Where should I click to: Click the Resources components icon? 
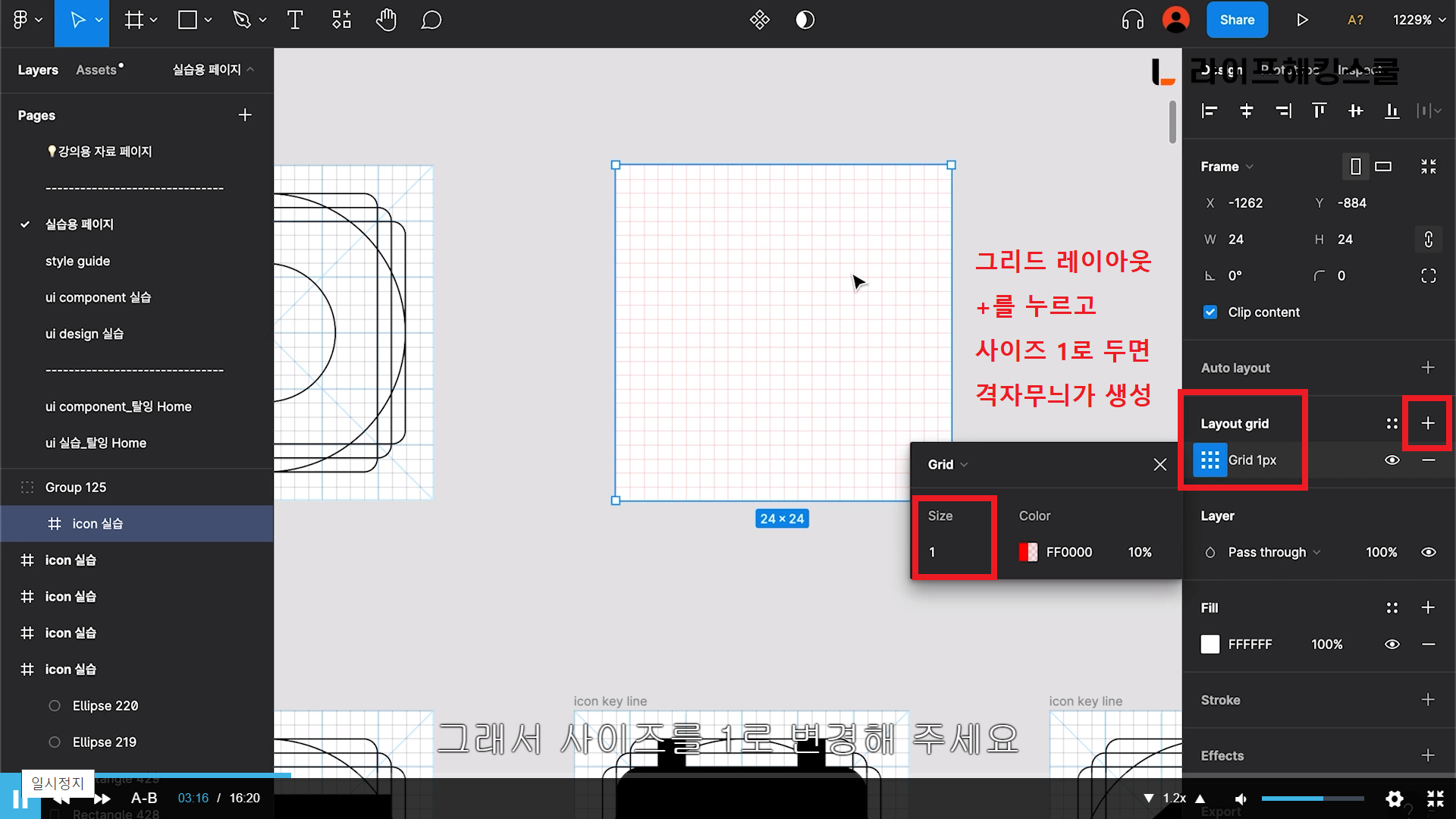[341, 20]
